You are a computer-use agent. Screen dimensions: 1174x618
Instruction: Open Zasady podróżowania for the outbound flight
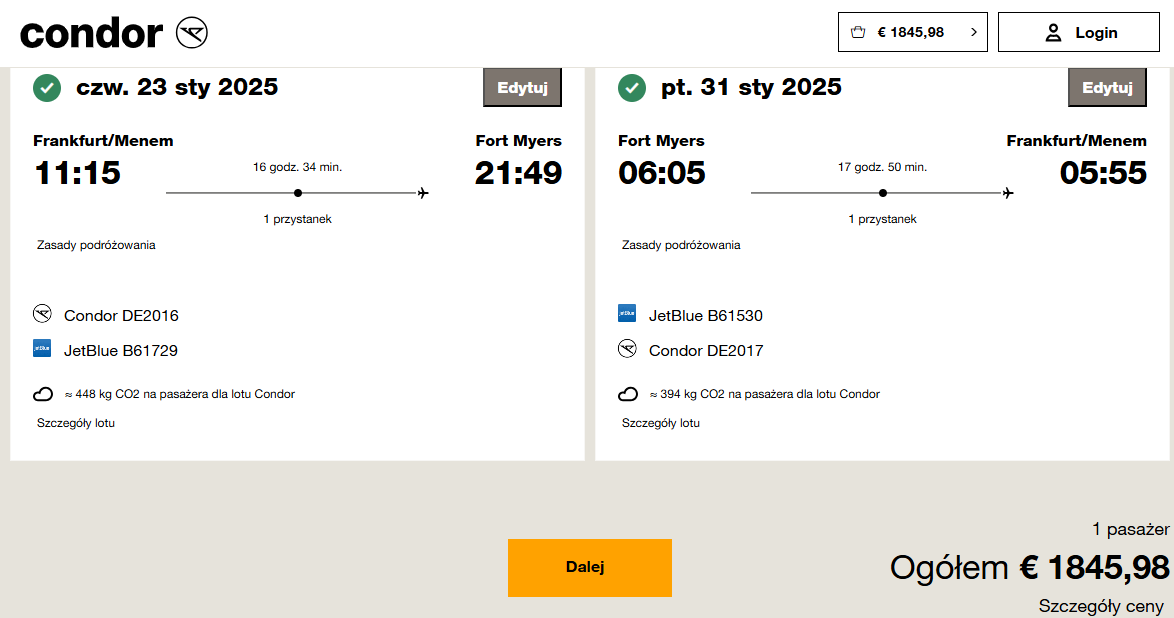[x=96, y=245]
